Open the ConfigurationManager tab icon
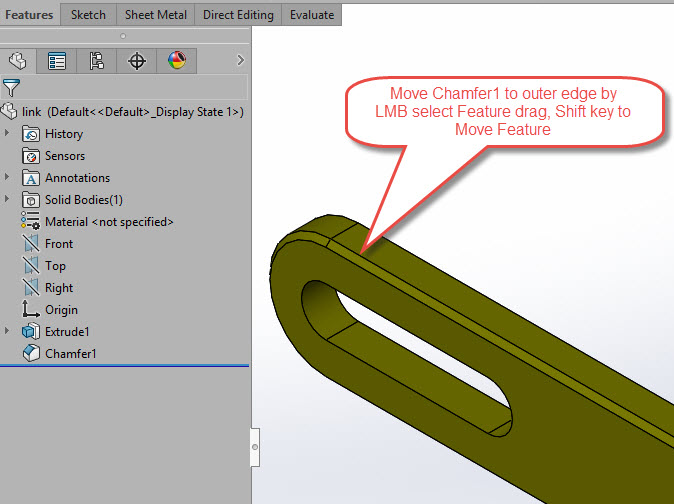This screenshot has width=674, height=504. point(97,61)
